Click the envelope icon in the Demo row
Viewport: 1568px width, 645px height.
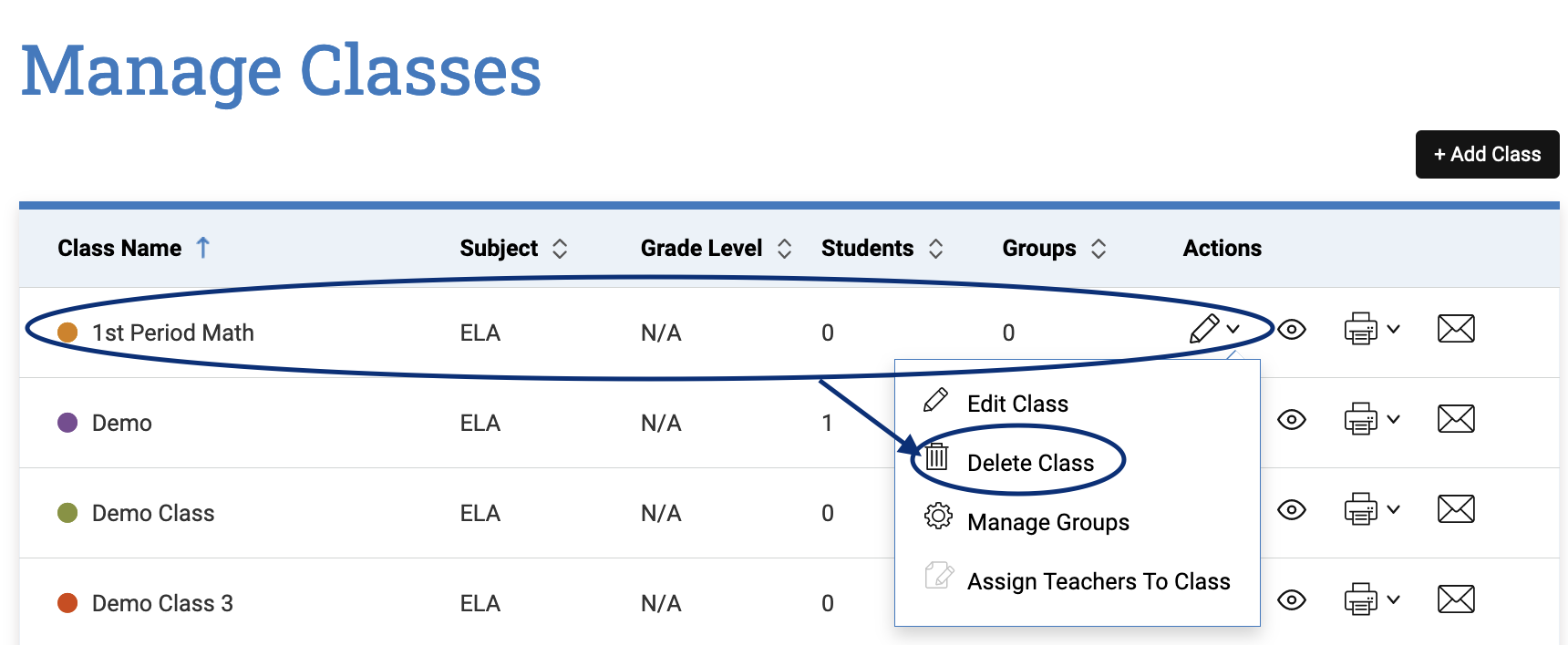click(1456, 419)
